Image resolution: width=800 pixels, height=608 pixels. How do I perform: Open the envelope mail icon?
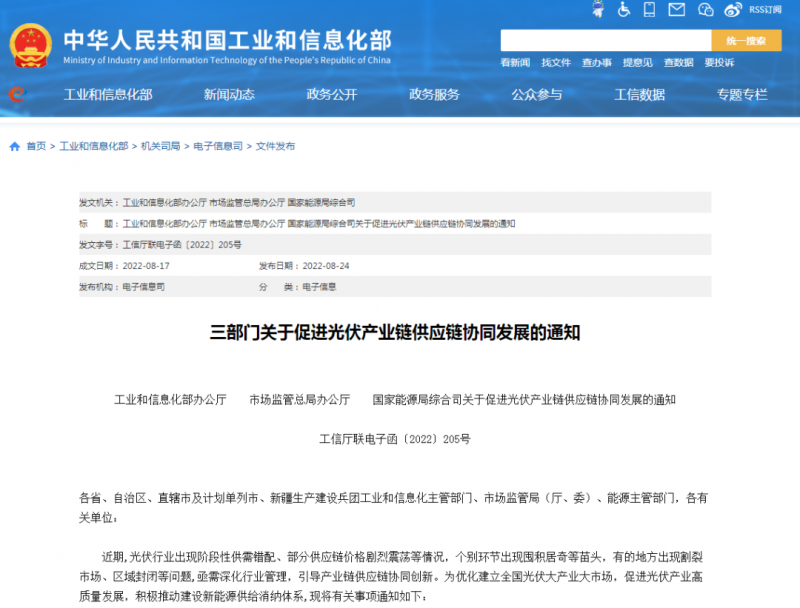pos(677,10)
